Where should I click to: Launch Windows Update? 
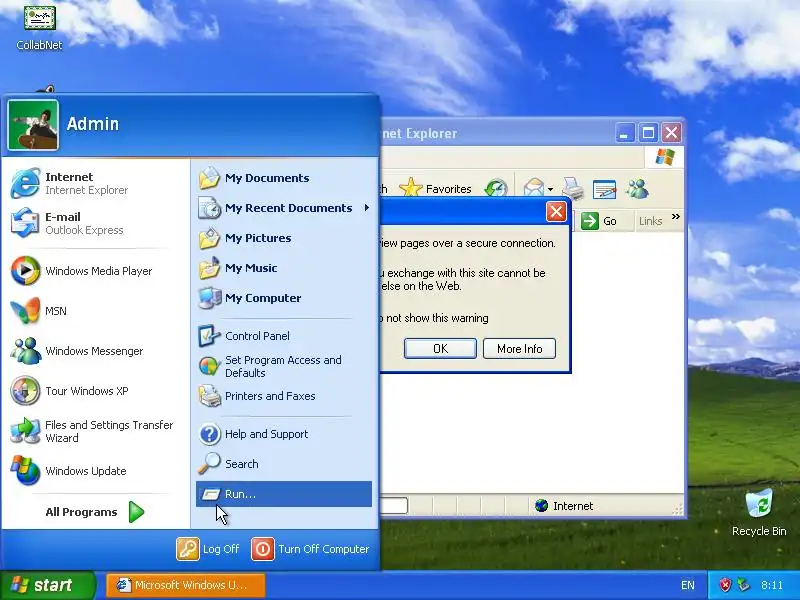coord(95,471)
